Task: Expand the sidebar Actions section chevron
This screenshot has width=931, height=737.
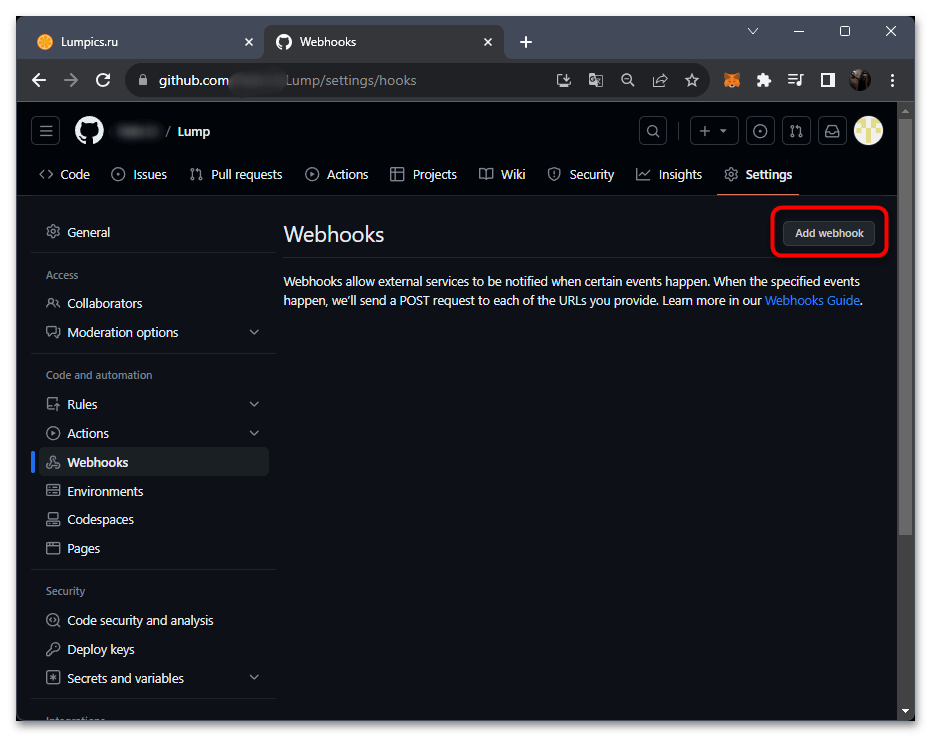Action: [254, 433]
